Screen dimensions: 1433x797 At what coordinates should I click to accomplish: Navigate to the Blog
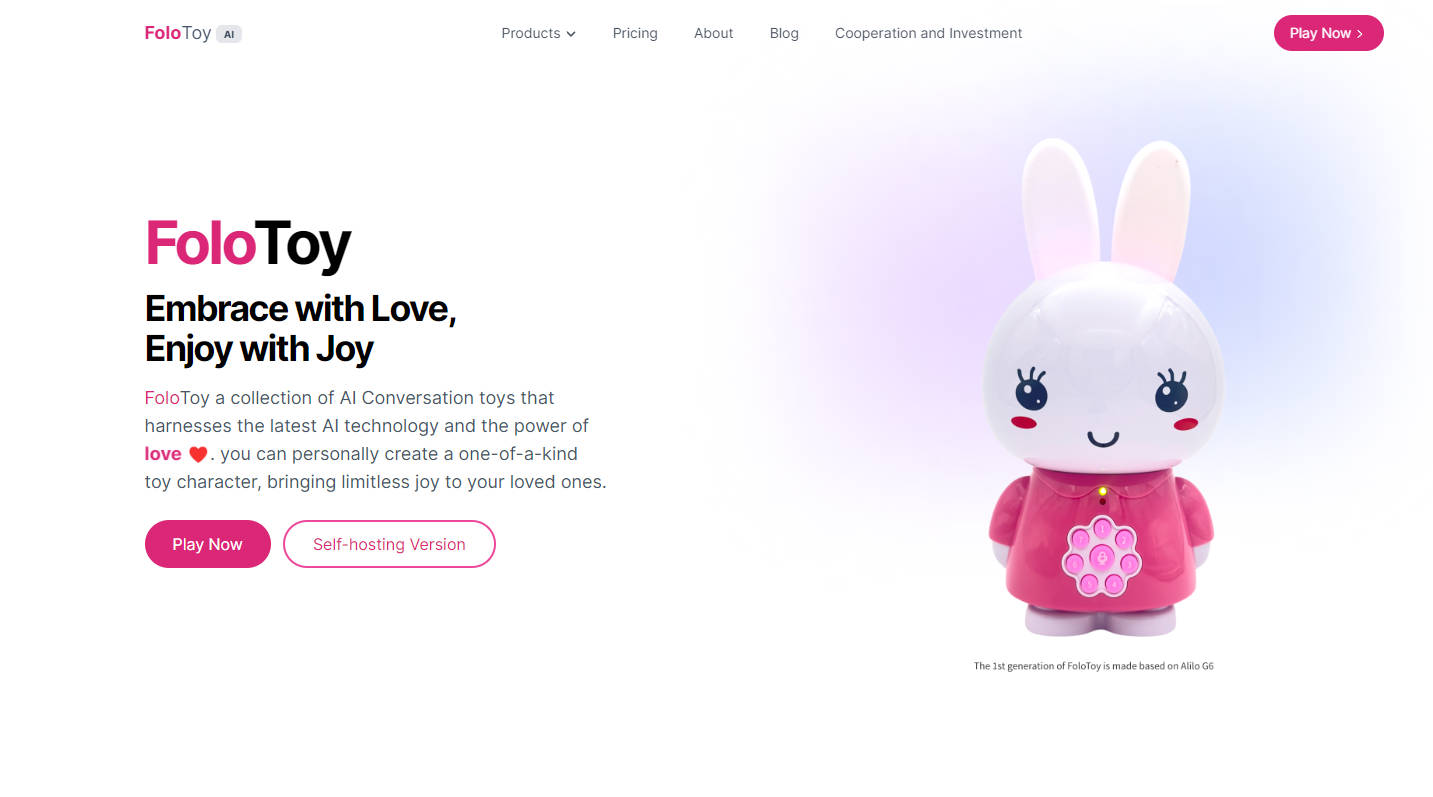coord(784,33)
